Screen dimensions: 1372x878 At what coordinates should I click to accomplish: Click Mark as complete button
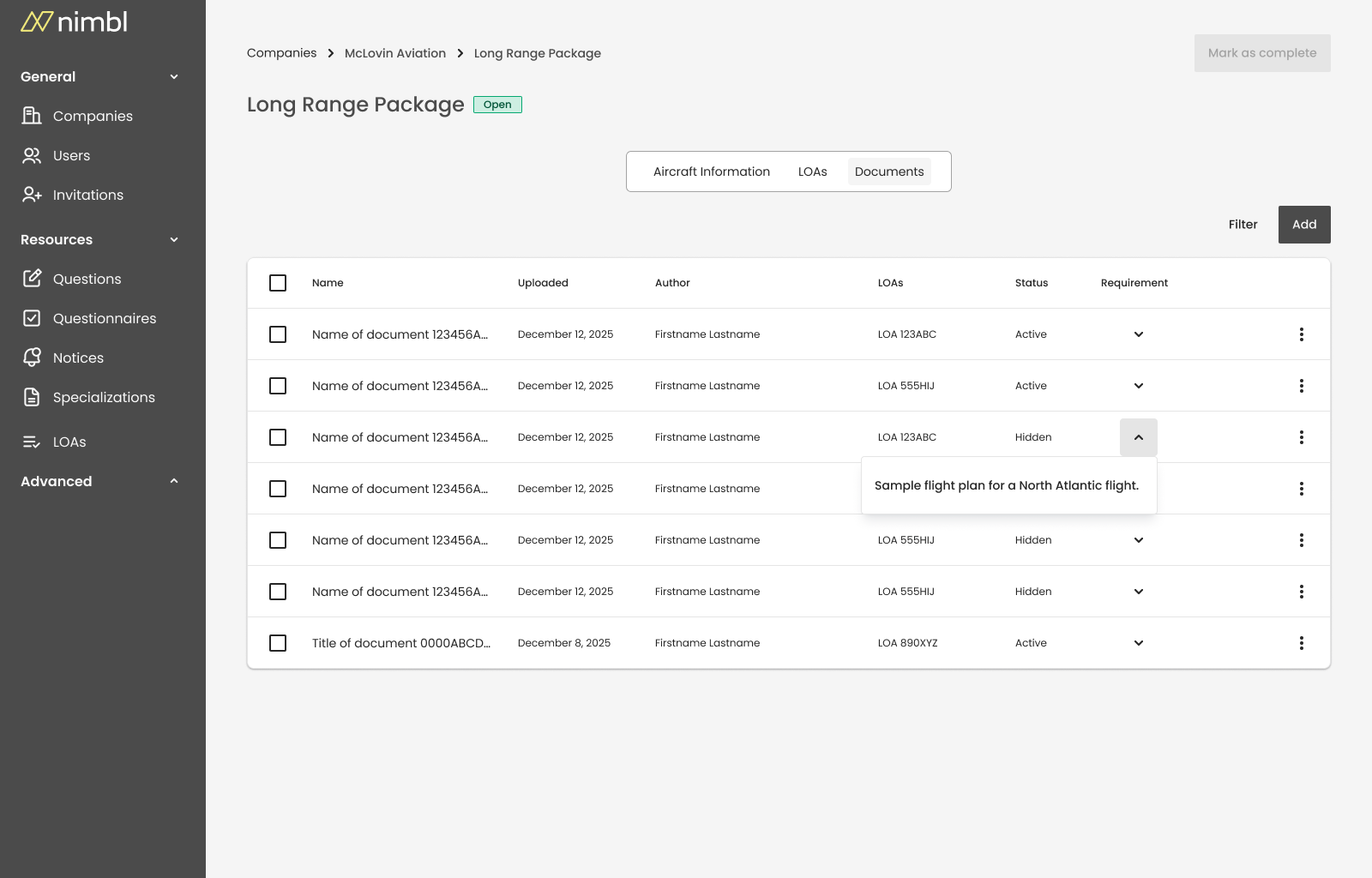[1262, 53]
